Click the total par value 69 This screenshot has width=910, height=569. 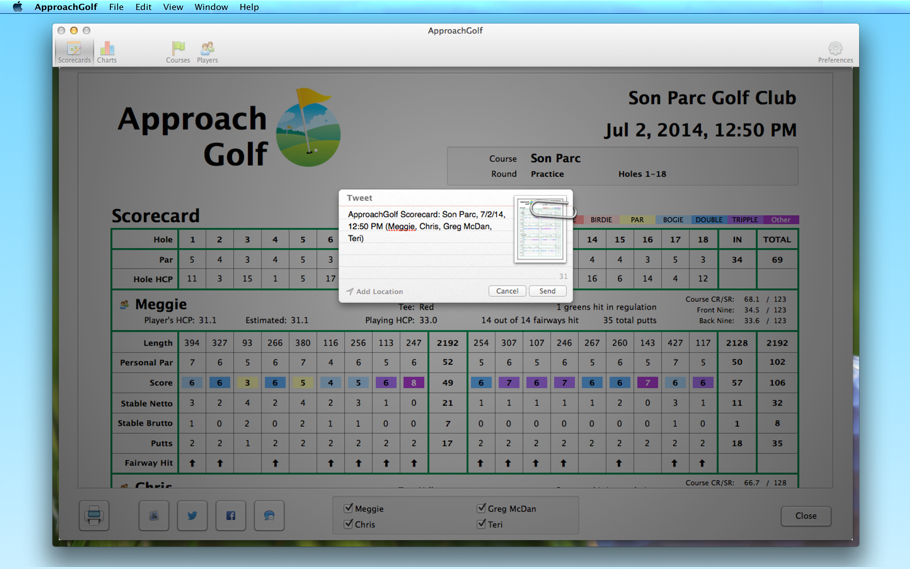pyautogui.click(x=777, y=260)
